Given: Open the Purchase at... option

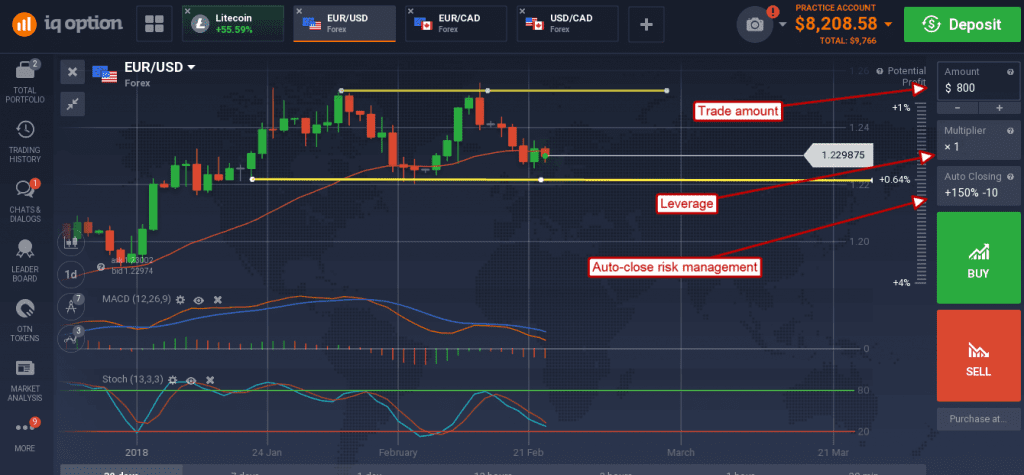Looking at the screenshot, I should coord(979,419).
